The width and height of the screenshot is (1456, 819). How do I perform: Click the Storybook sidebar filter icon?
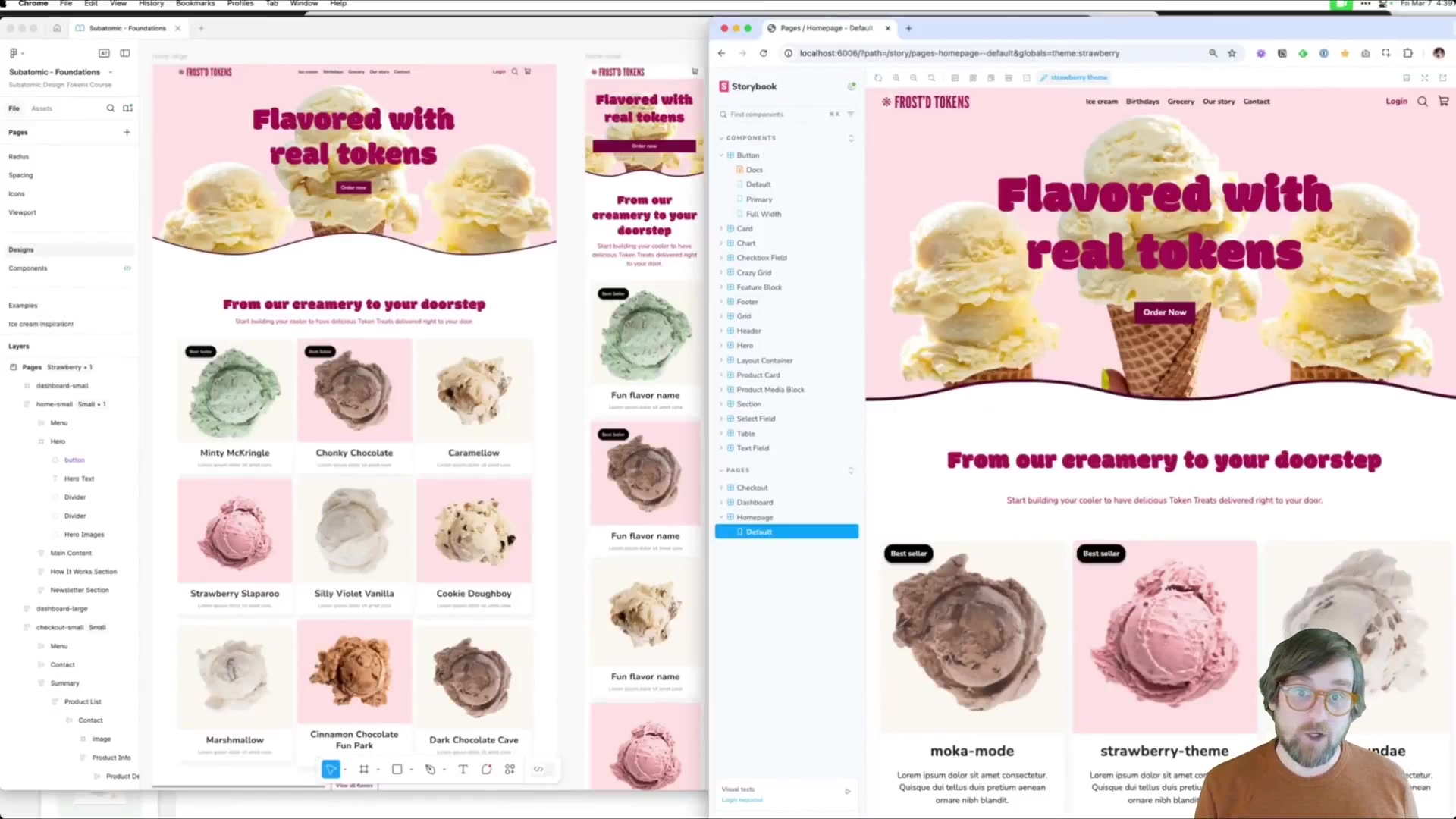851,115
